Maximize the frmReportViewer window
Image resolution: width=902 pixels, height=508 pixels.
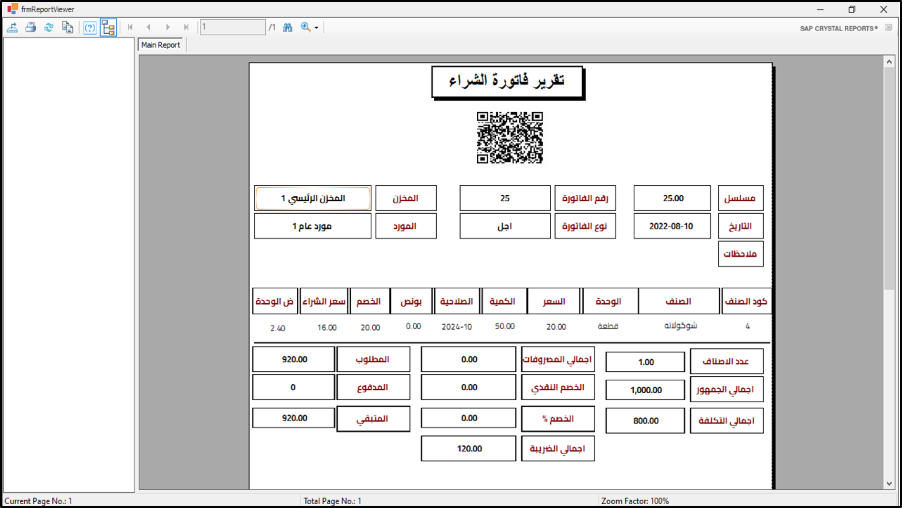pos(851,9)
